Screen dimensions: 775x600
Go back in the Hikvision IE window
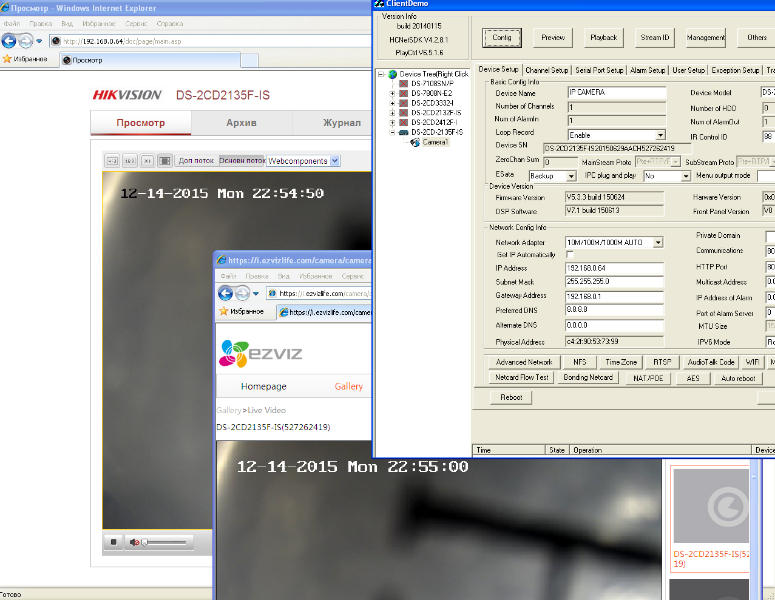(x=8, y=41)
